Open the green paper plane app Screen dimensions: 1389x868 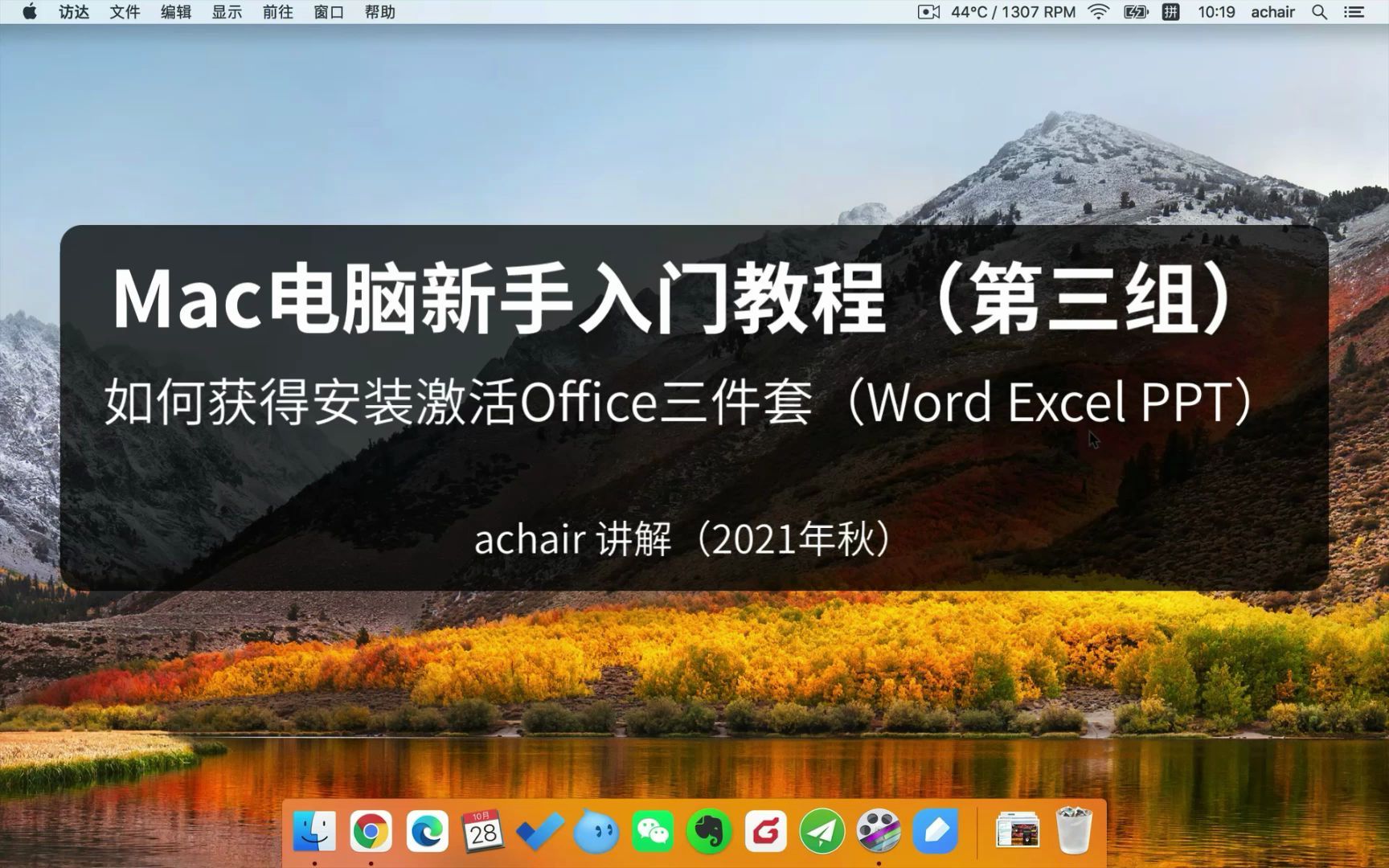click(822, 831)
